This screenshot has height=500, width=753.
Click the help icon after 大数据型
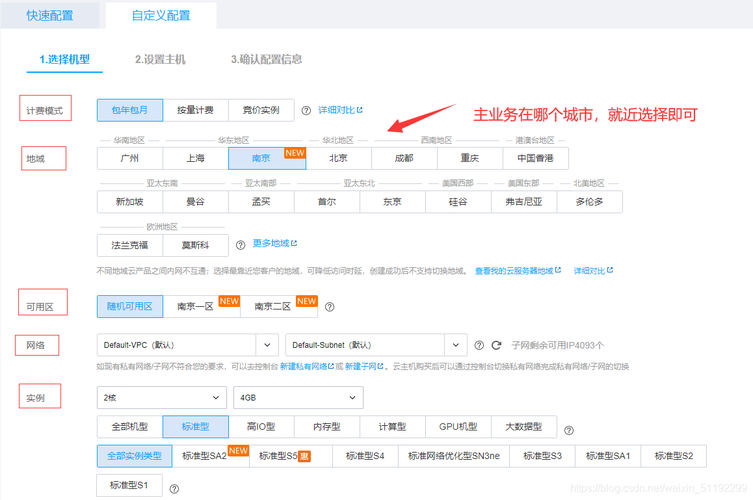click(569, 430)
